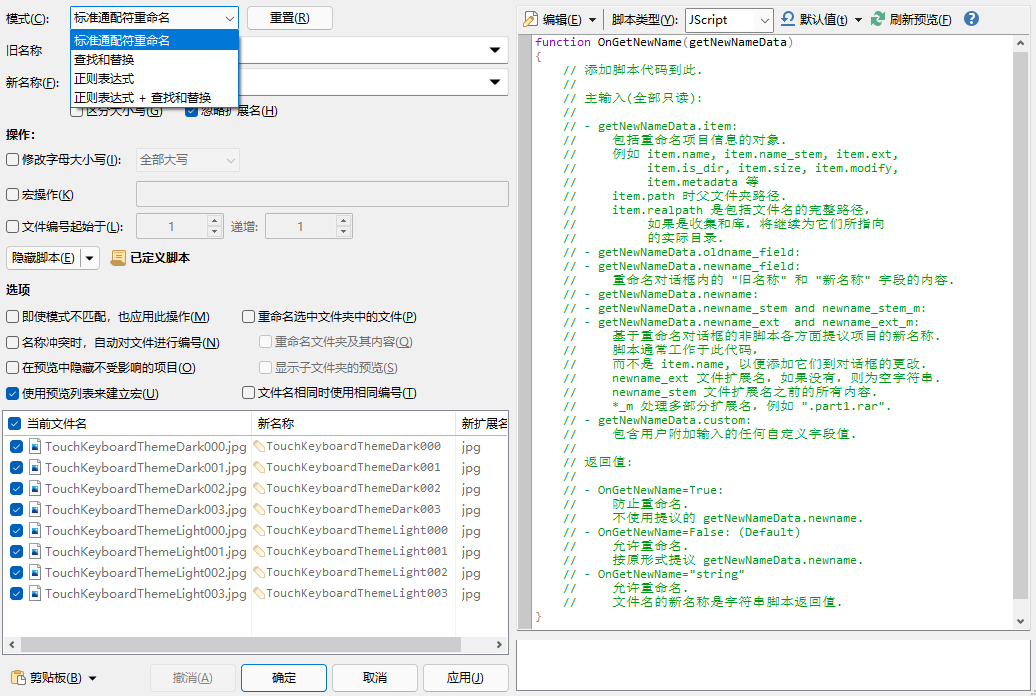Click rename tag icon beside TouchKeyboardThemeLight002

coord(260,572)
